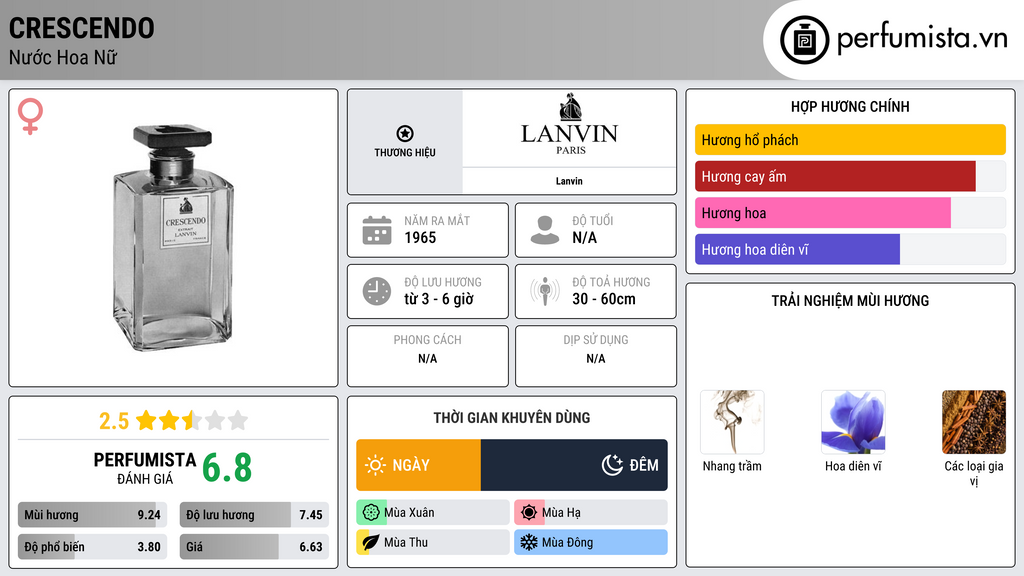Viewport: 1024px width, 576px height.
Task: Click the Mùa Hạ summer tag
Action: click(590, 513)
